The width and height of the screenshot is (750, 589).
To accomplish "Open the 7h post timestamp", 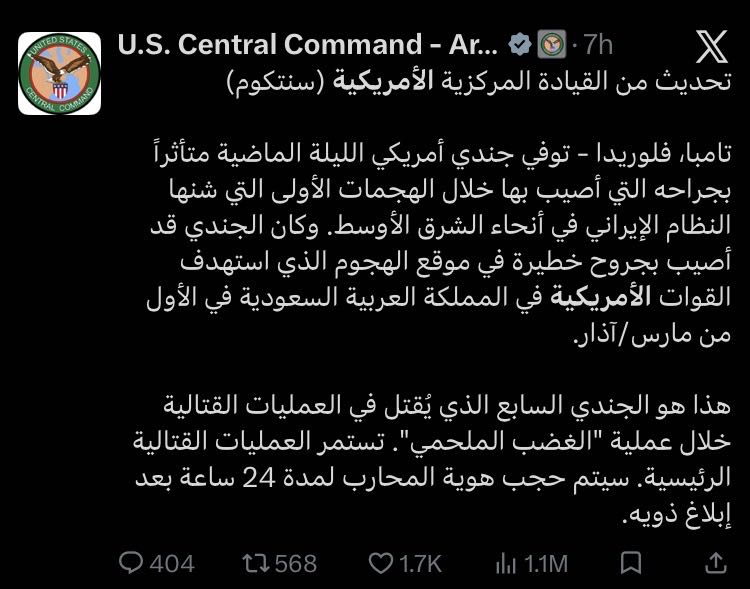I will click(x=598, y=44).
